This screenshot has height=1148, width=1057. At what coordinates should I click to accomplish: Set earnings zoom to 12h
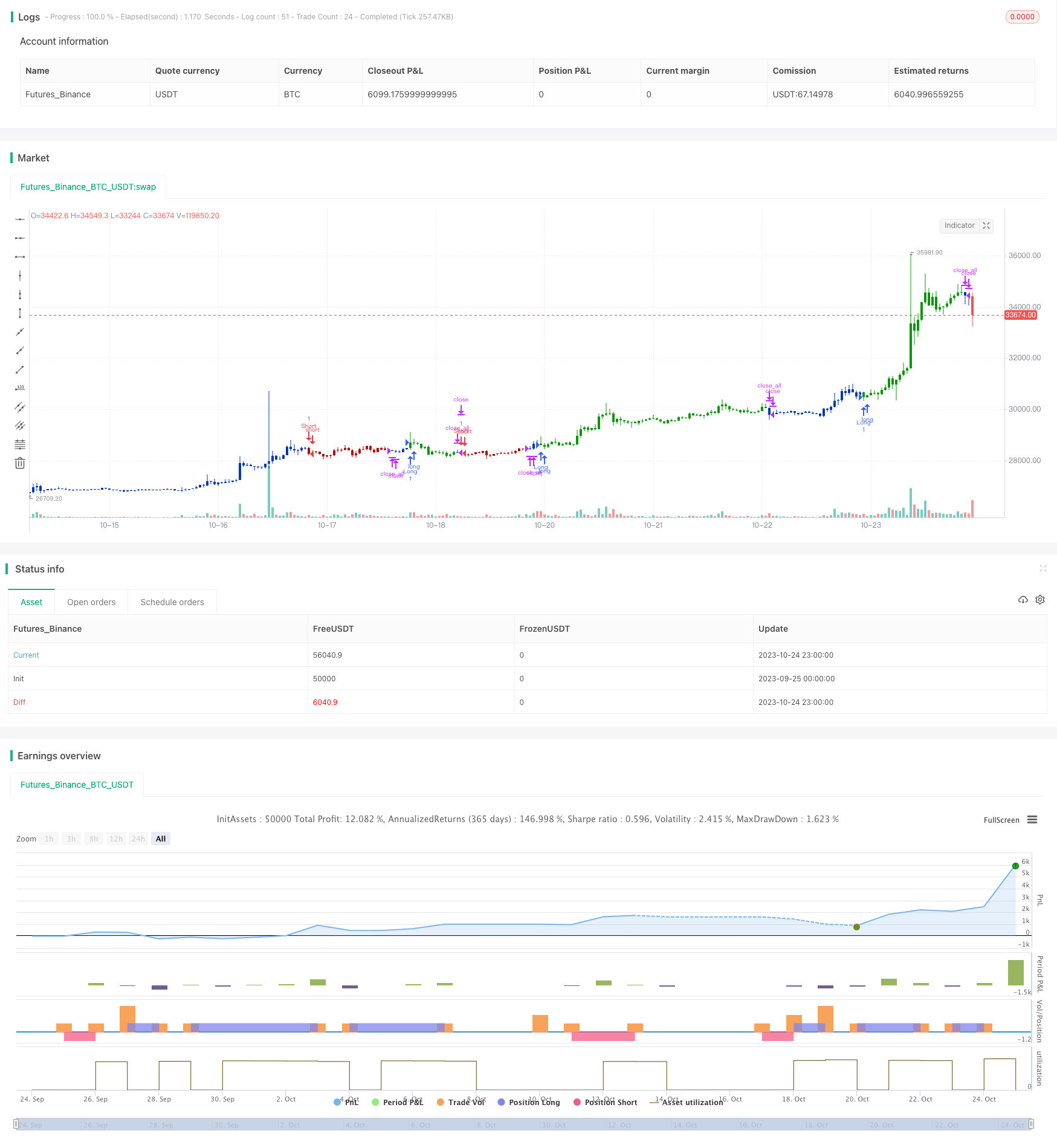coord(116,838)
